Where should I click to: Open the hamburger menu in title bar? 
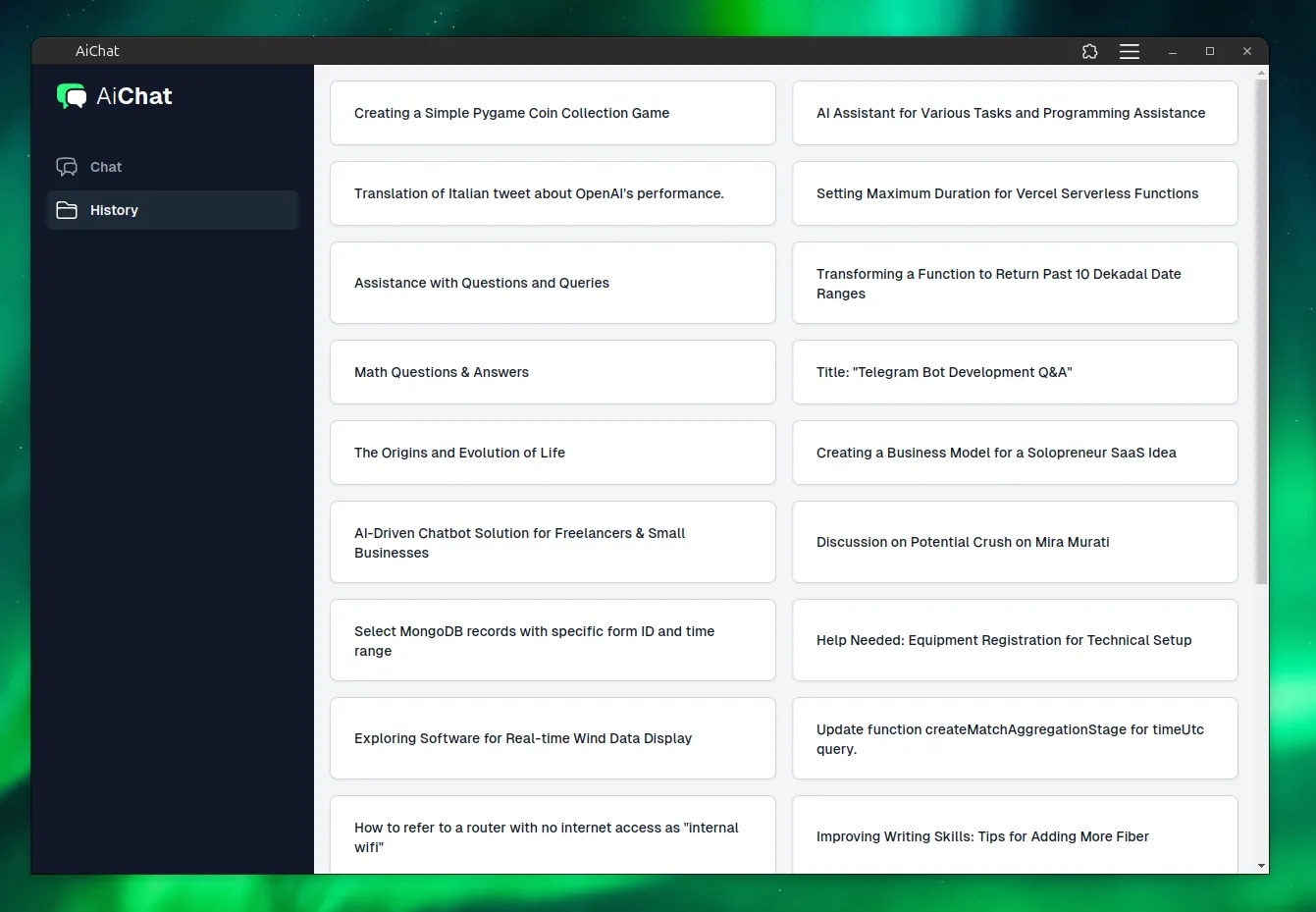pos(1130,51)
